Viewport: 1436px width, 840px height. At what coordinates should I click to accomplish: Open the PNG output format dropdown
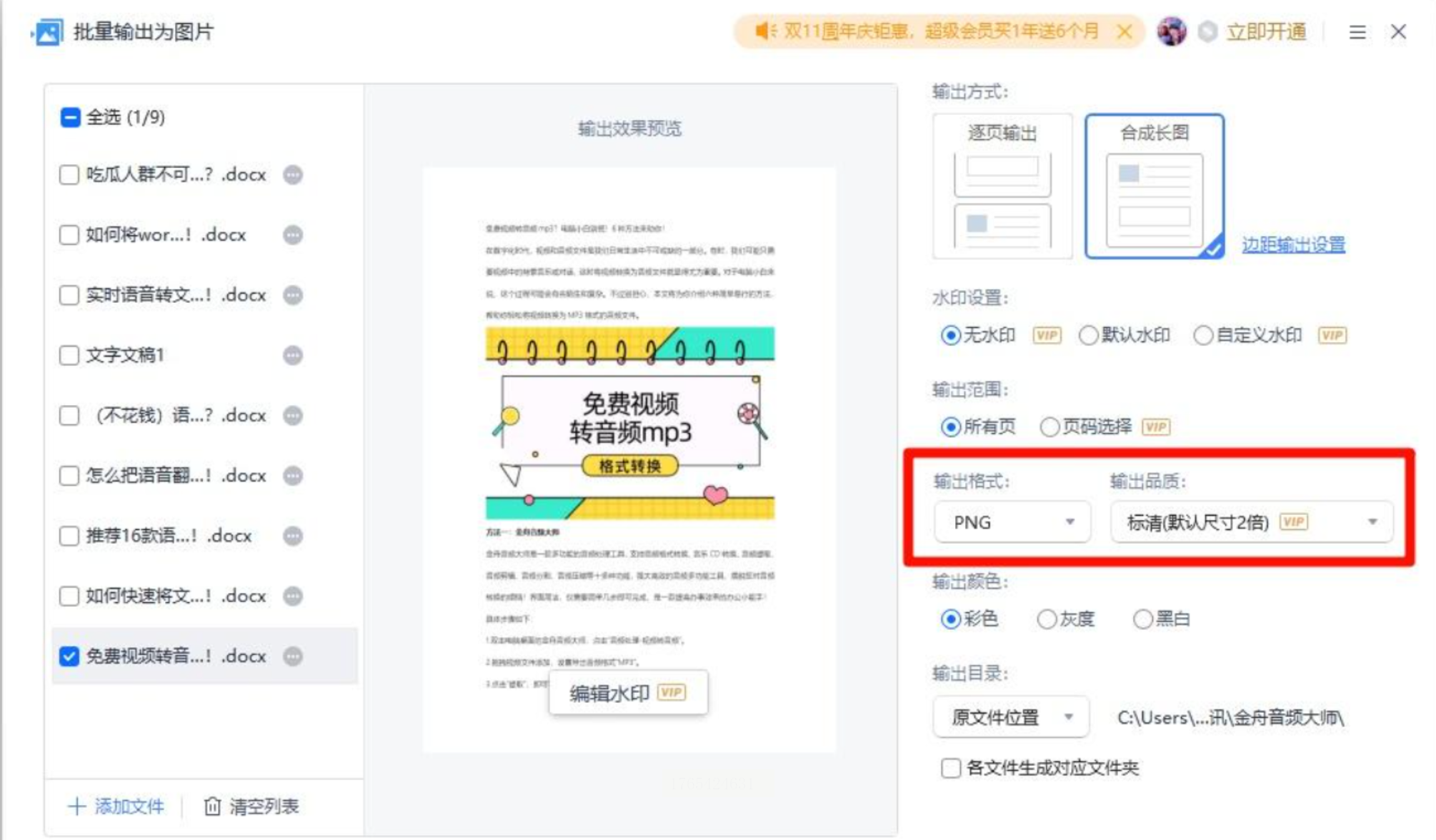[1012, 522]
